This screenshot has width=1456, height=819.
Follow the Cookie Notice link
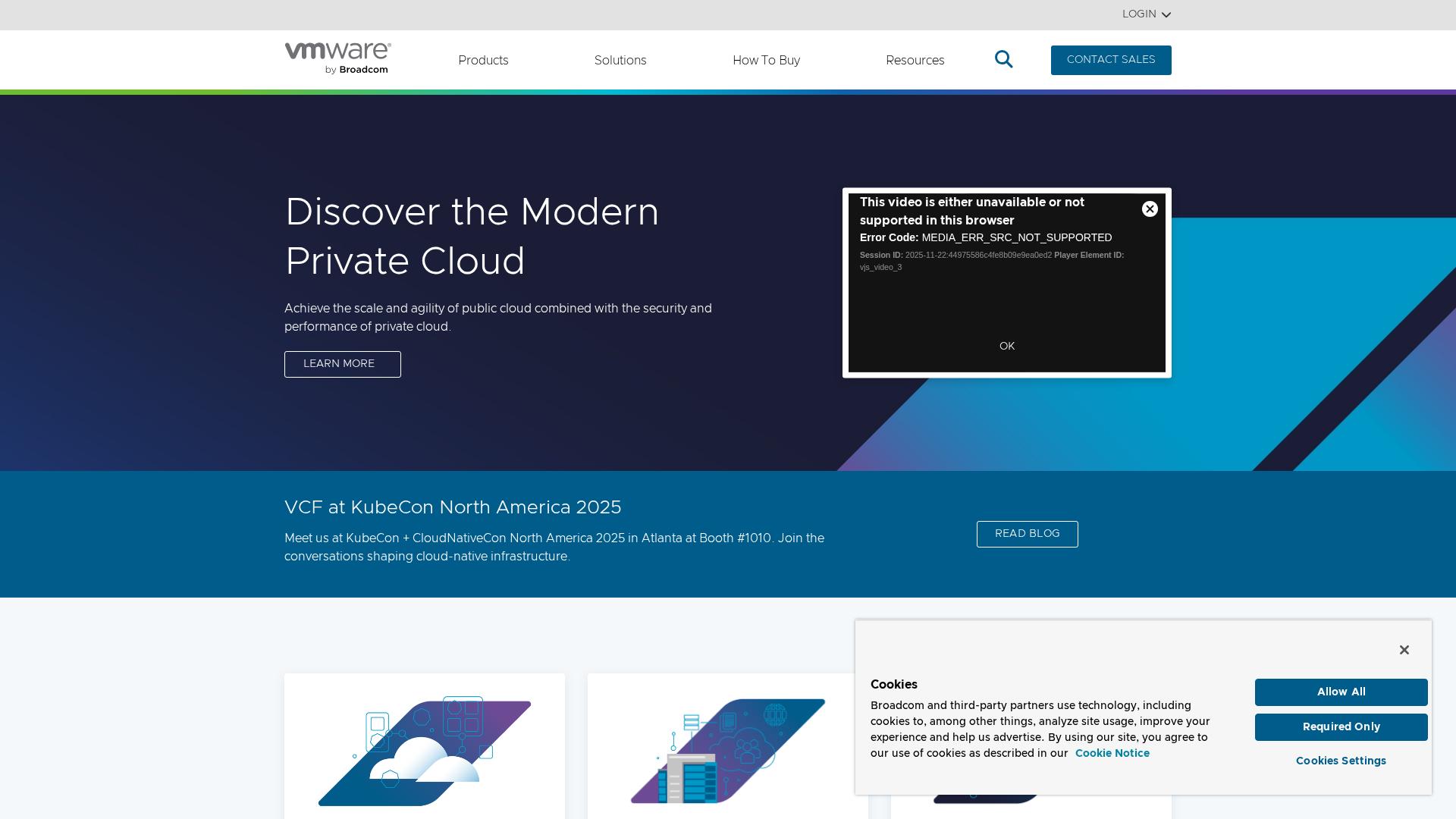pos(1112,754)
